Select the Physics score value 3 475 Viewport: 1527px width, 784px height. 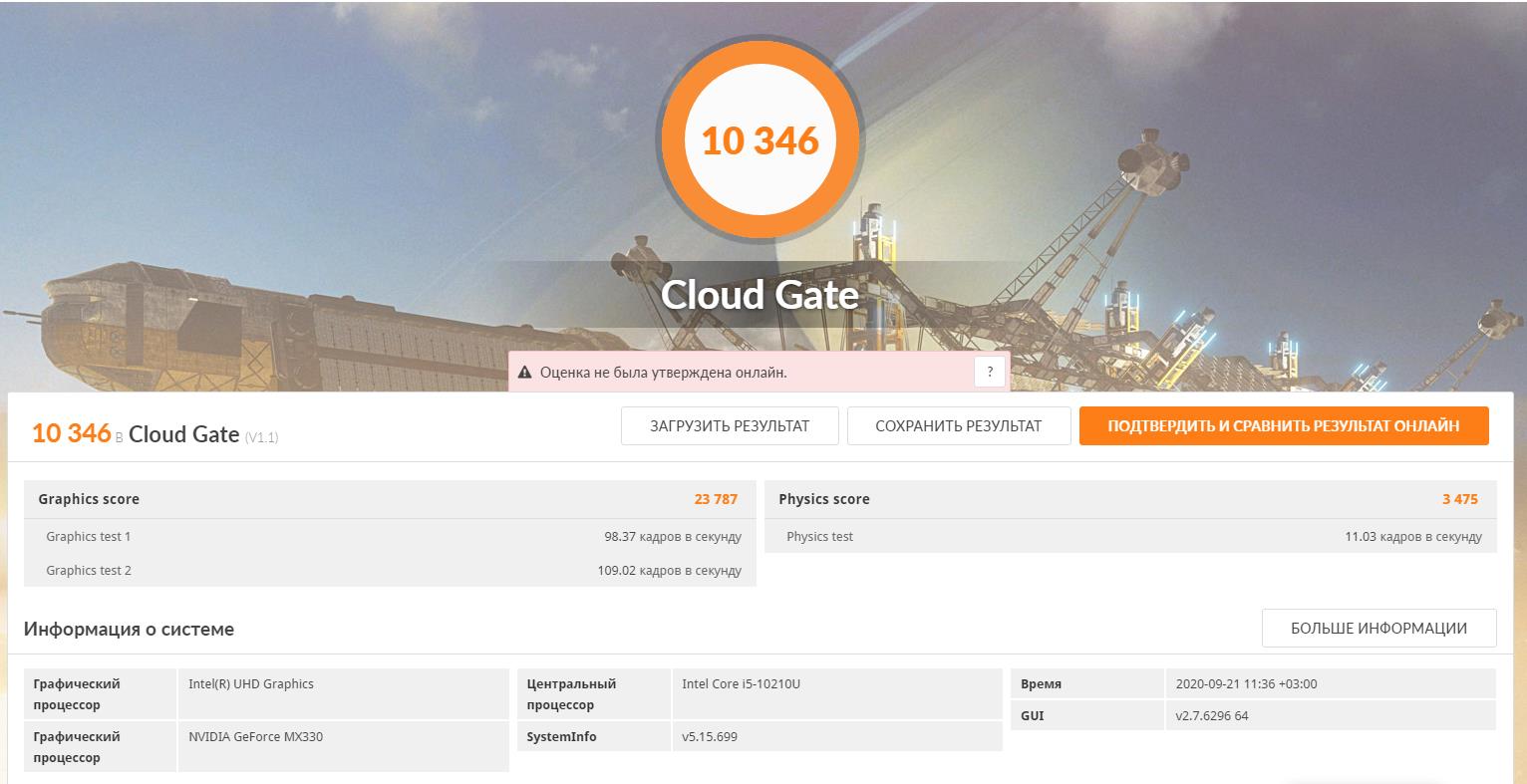tap(1460, 499)
